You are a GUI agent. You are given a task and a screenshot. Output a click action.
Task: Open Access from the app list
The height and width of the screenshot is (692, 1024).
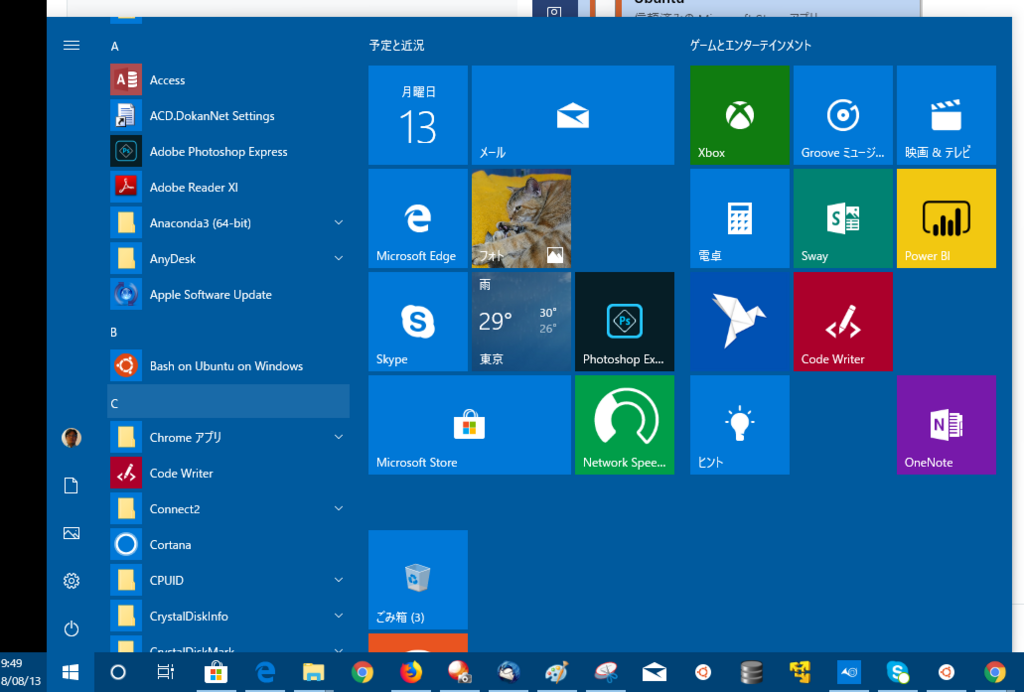tap(229, 80)
